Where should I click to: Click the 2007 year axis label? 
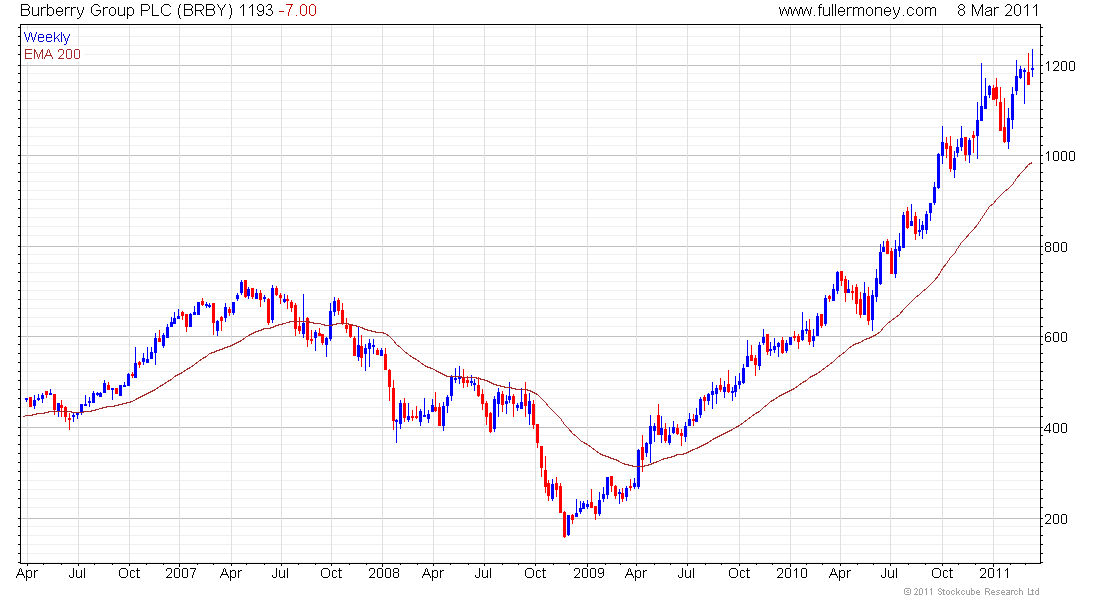coord(180,573)
